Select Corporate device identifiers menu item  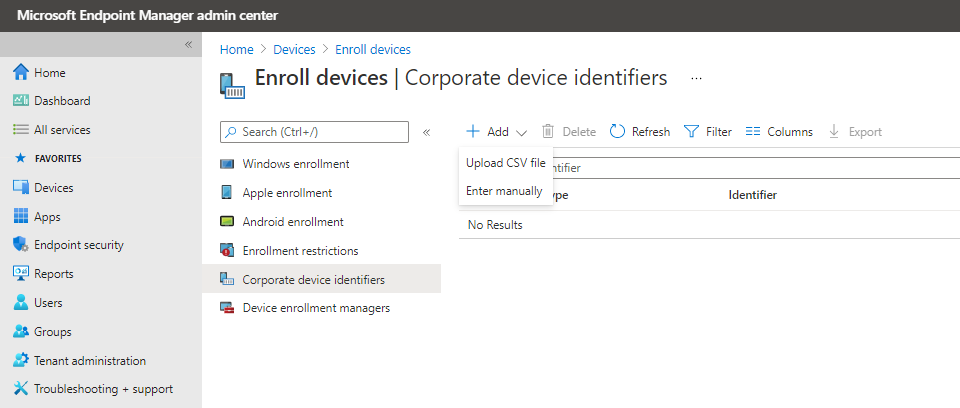(321, 279)
